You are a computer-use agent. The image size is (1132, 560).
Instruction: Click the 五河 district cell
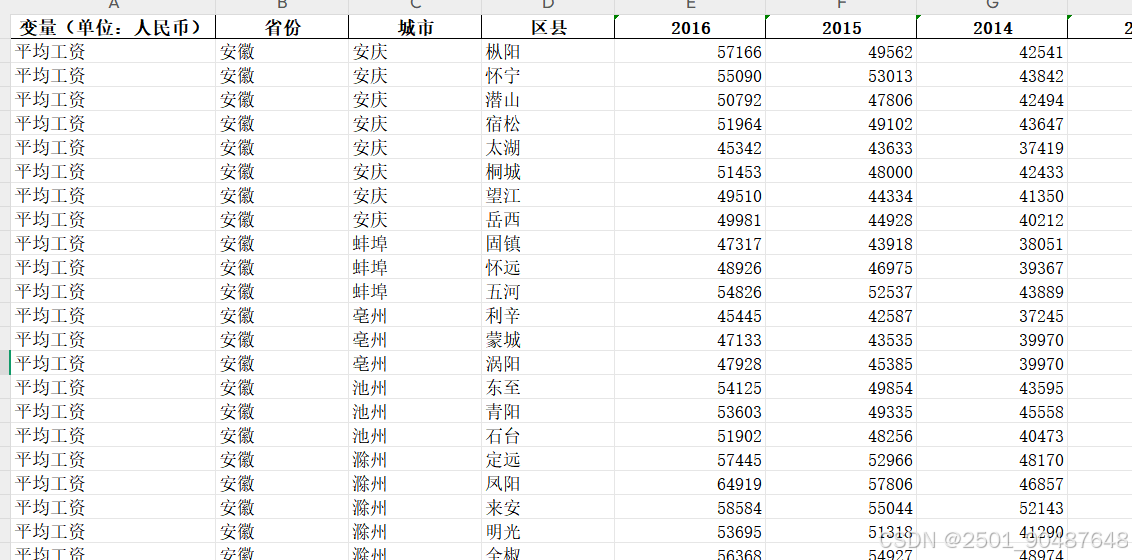click(548, 291)
